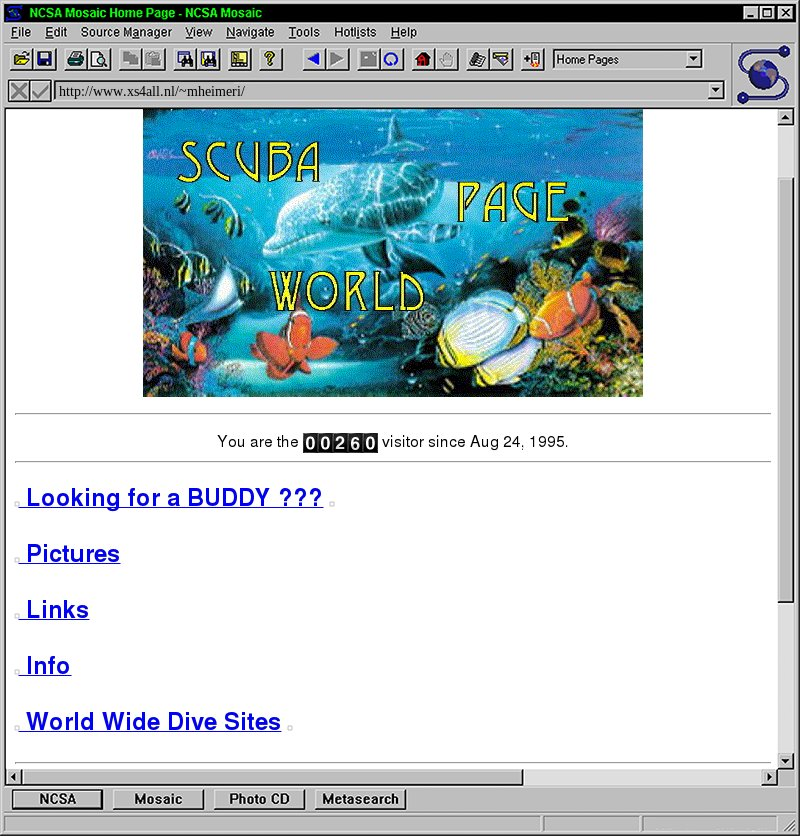Click in the URL address field
The width and height of the screenshot is (800, 836).
380,91
